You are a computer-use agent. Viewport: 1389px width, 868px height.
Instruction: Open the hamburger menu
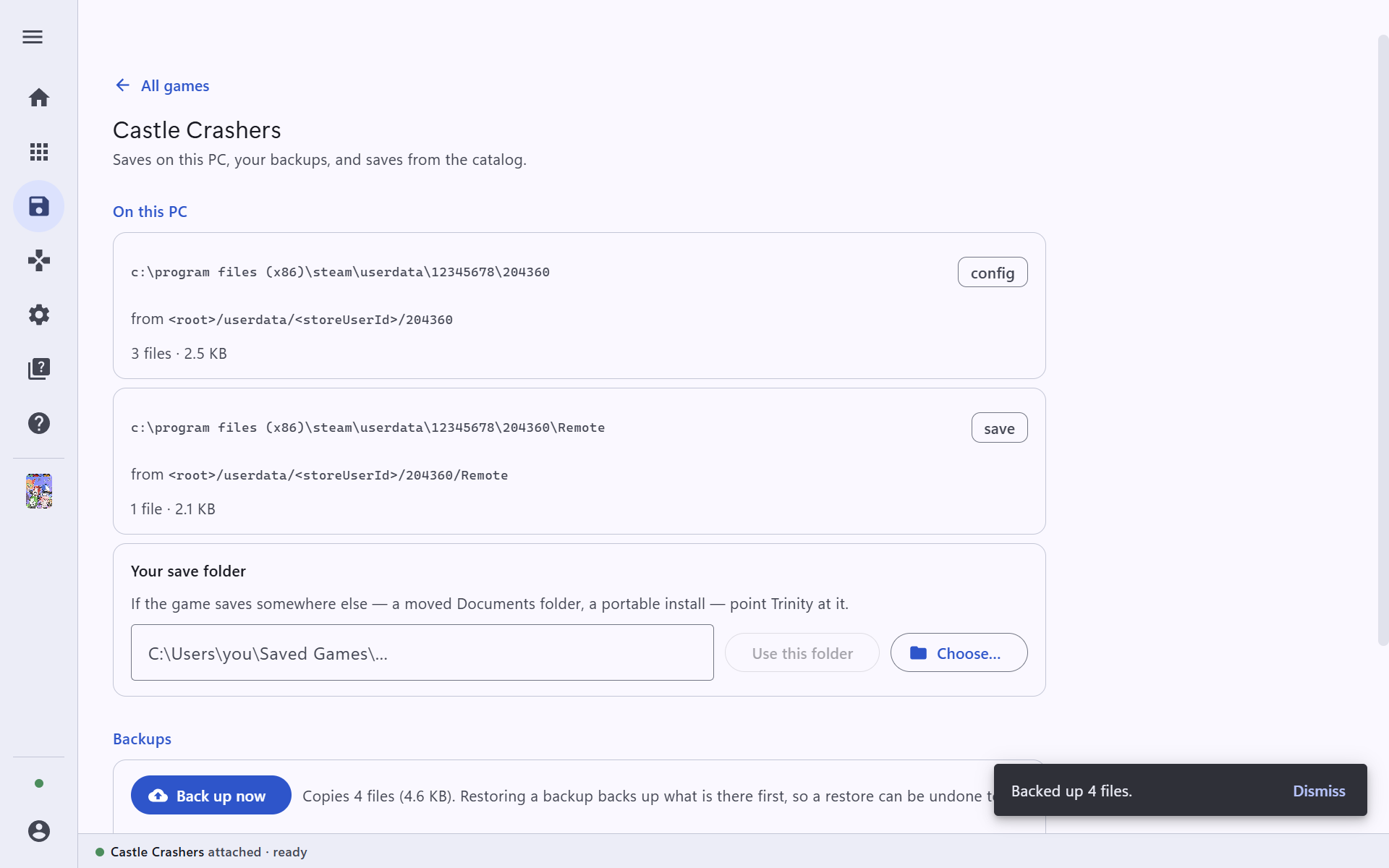coord(33,37)
